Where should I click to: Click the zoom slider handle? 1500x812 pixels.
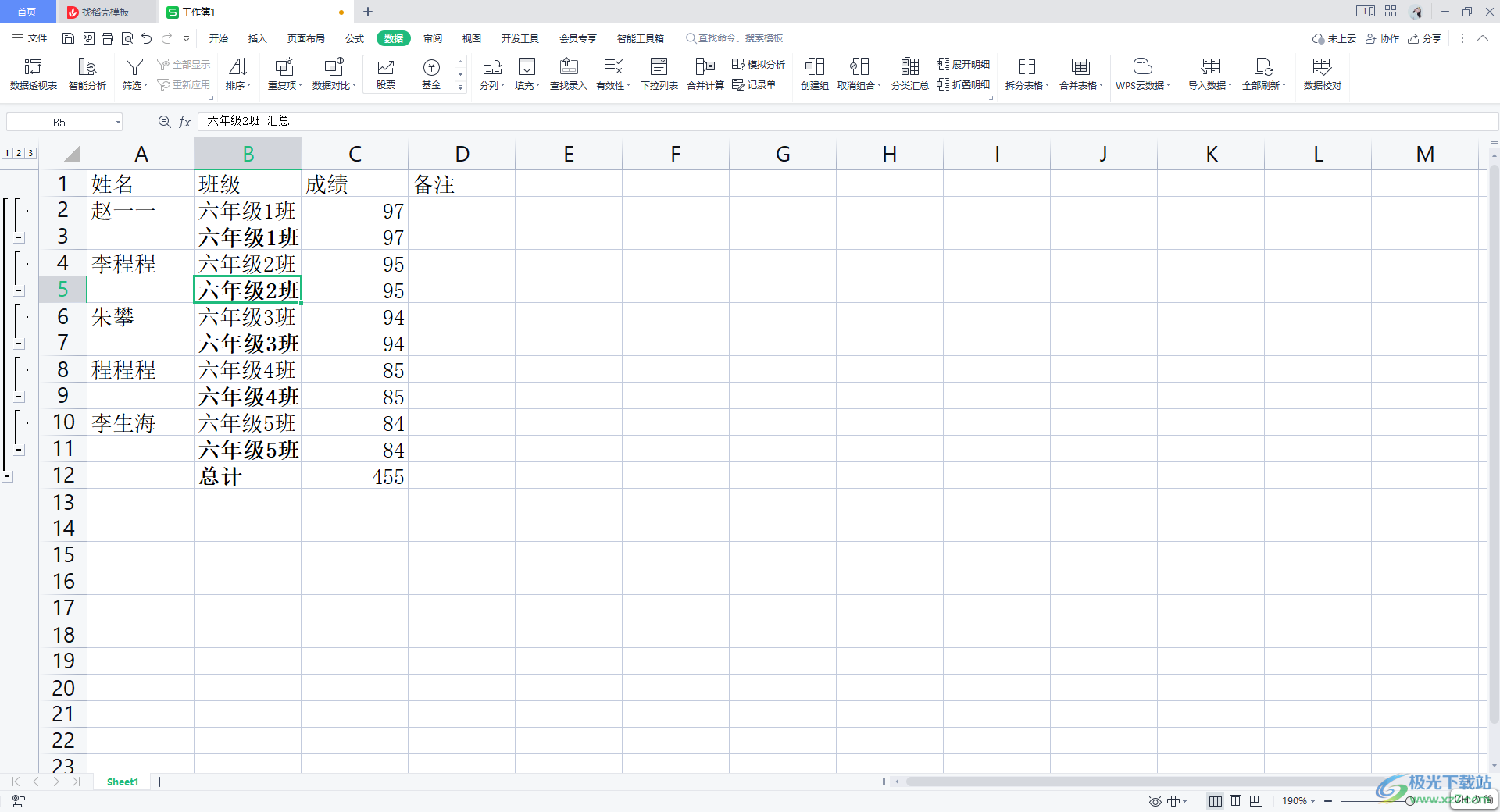1410,801
